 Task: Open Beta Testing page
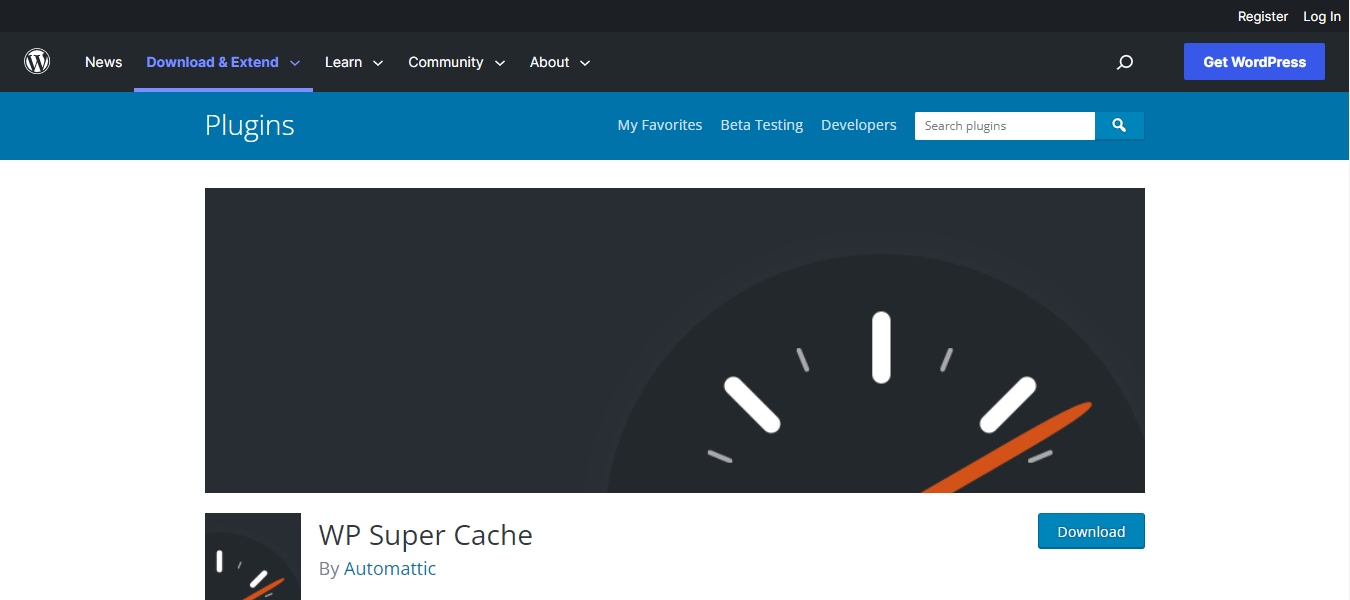762,125
